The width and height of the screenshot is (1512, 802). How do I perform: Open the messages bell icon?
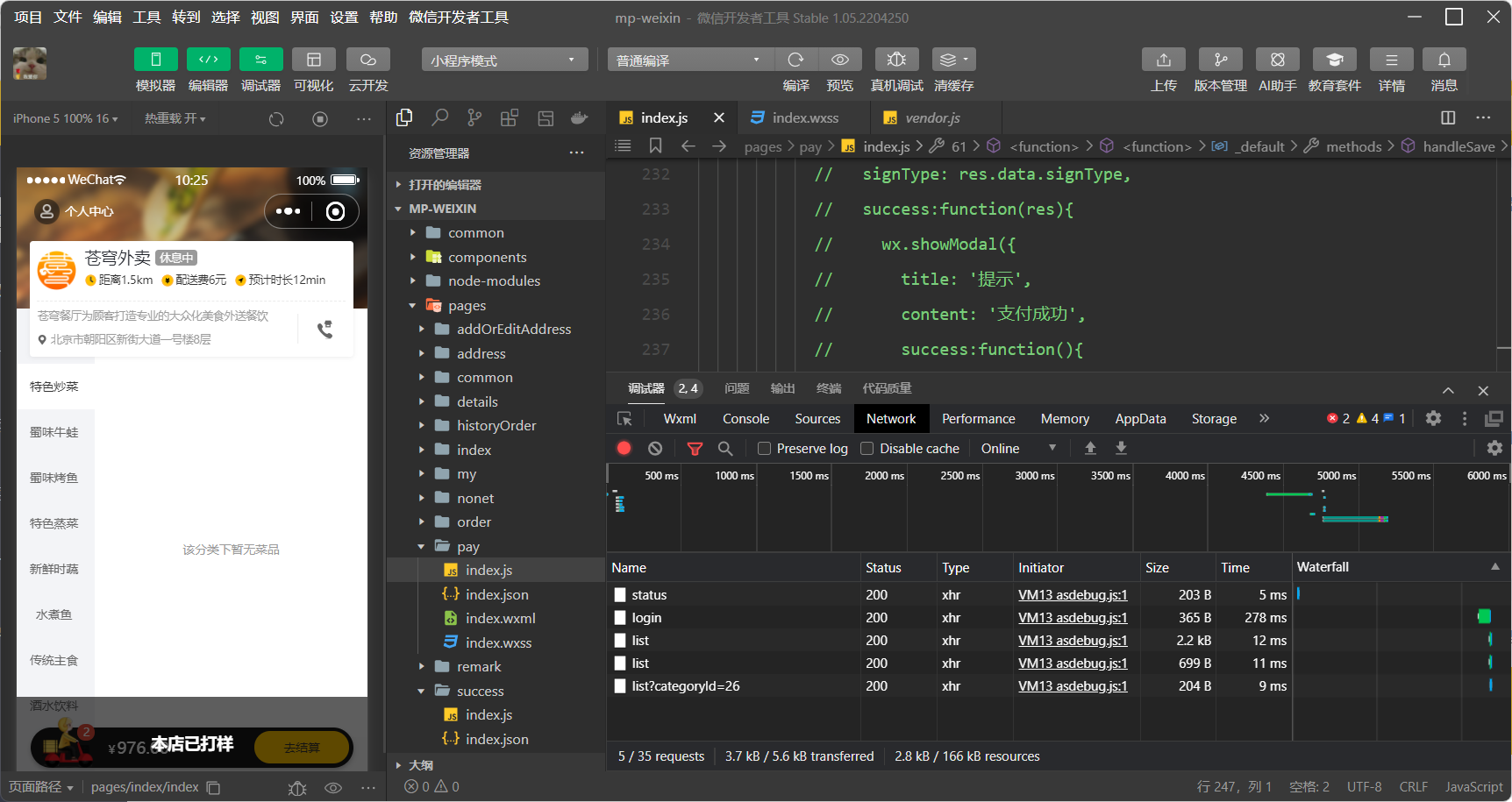point(1444,60)
